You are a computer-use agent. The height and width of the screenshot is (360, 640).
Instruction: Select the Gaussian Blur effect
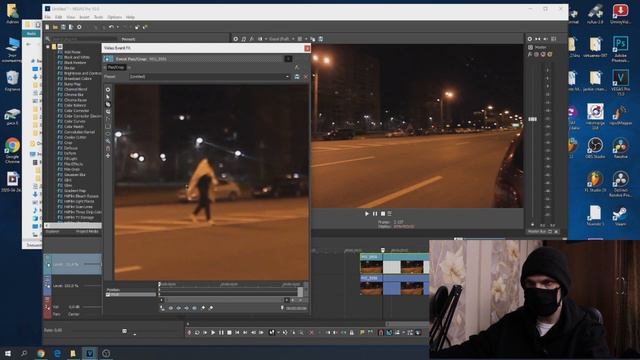[x=74, y=174]
